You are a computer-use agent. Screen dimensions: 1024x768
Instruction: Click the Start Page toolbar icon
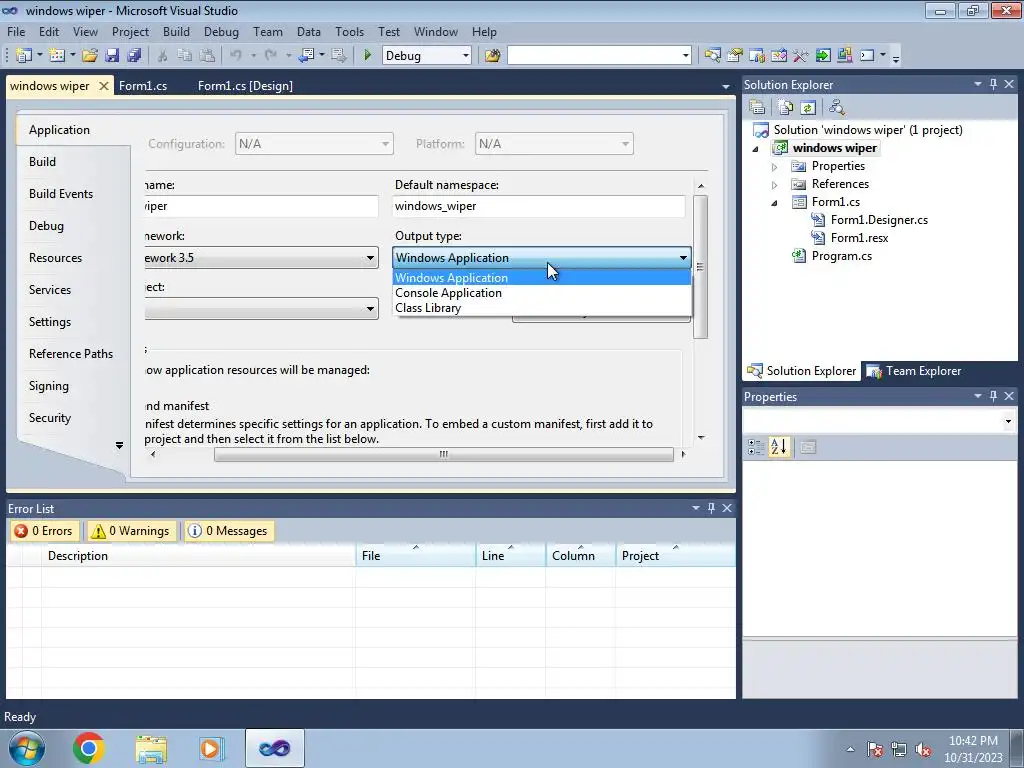(823, 56)
